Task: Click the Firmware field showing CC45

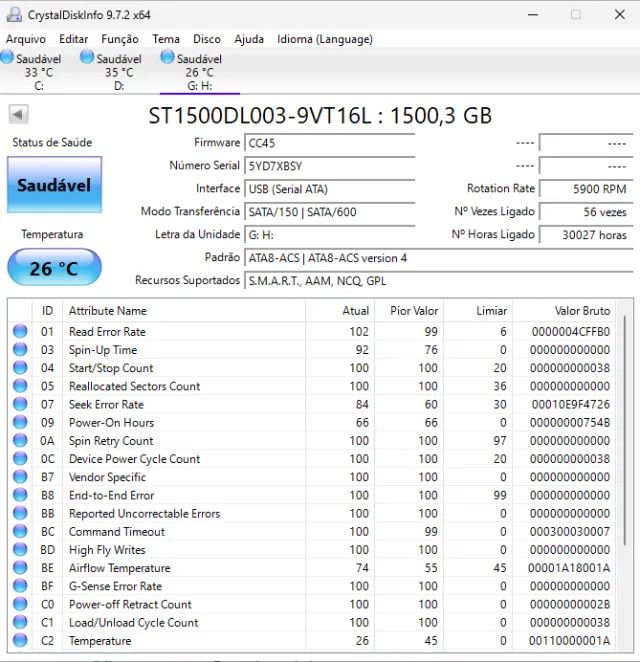Action: pos(330,143)
